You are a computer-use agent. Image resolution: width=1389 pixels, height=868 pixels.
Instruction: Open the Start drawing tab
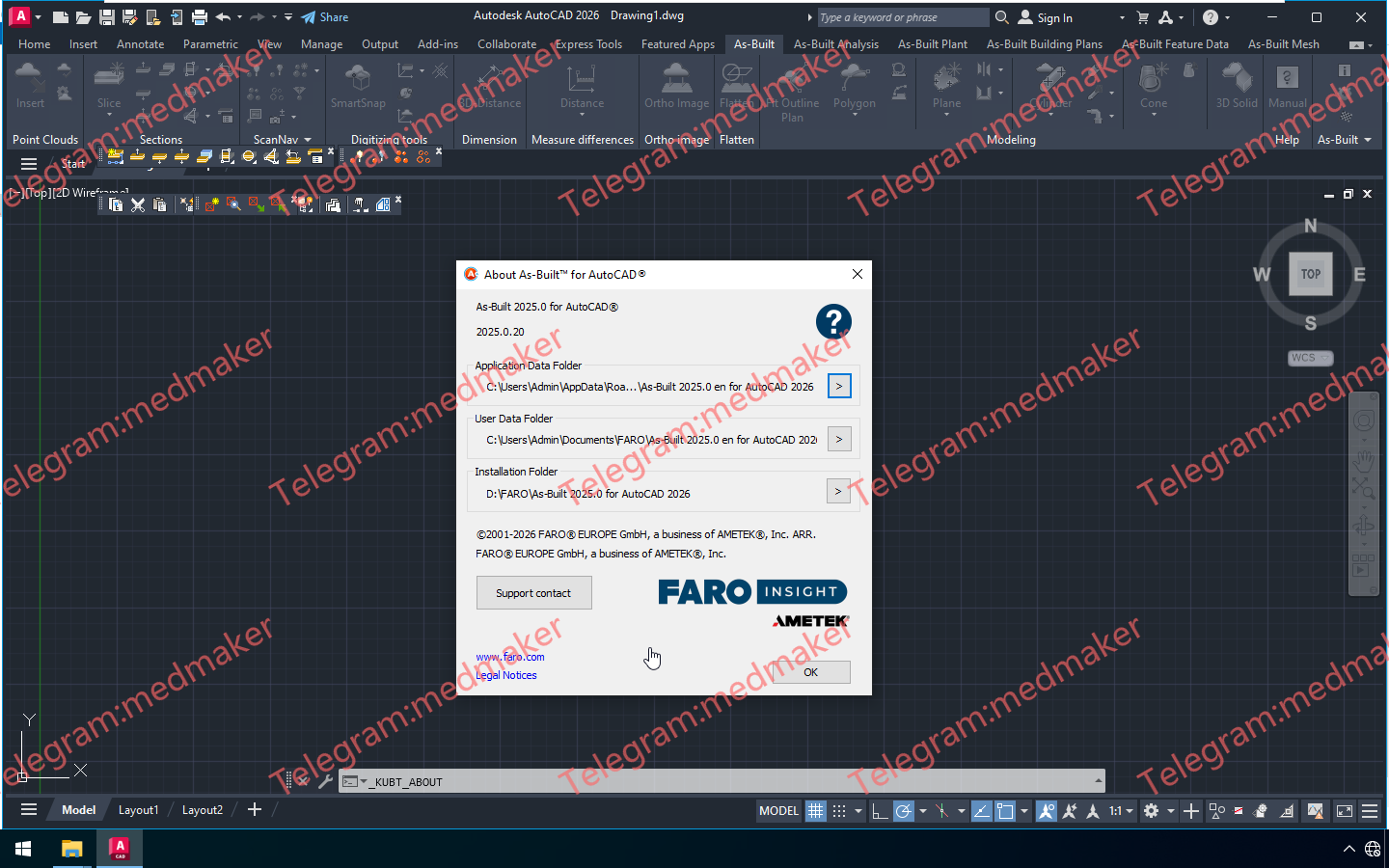(73, 164)
